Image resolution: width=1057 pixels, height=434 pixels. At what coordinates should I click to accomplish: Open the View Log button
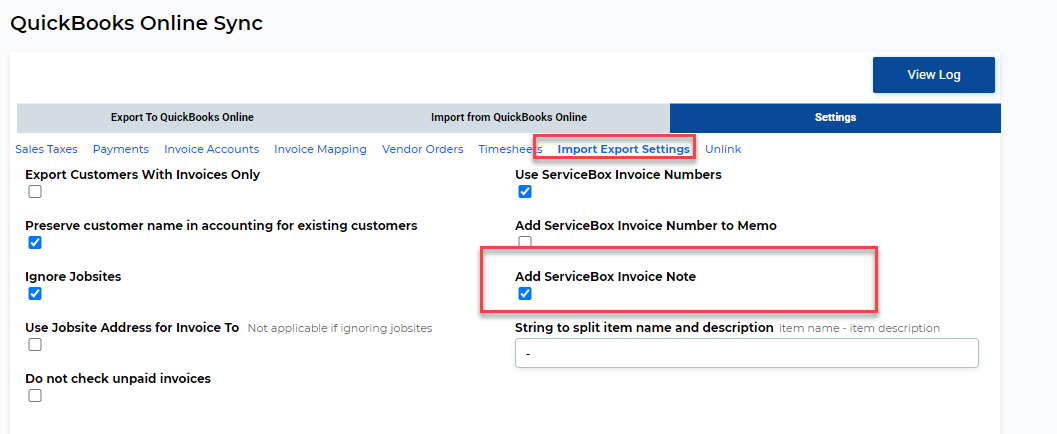point(934,75)
